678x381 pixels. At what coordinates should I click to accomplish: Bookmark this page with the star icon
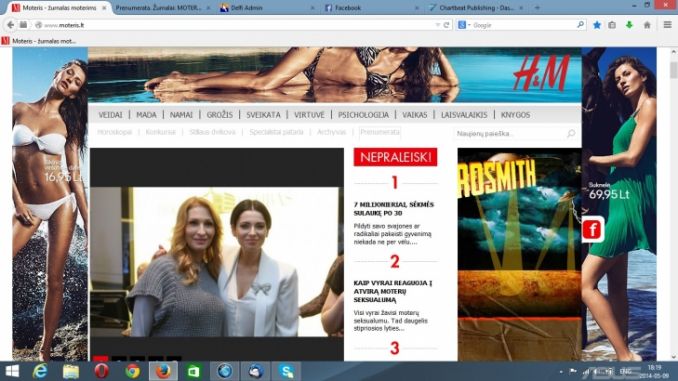point(597,25)
